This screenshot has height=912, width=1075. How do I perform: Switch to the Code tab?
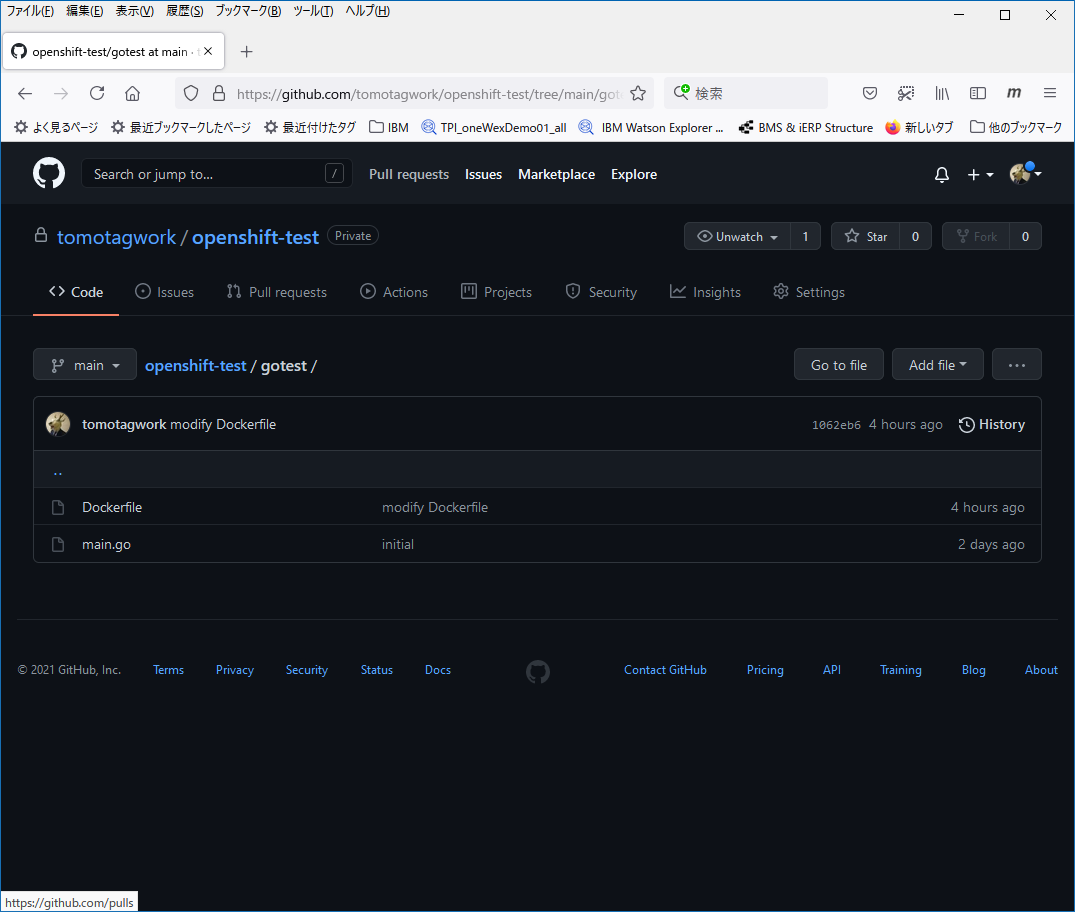(x=76, y=292)
